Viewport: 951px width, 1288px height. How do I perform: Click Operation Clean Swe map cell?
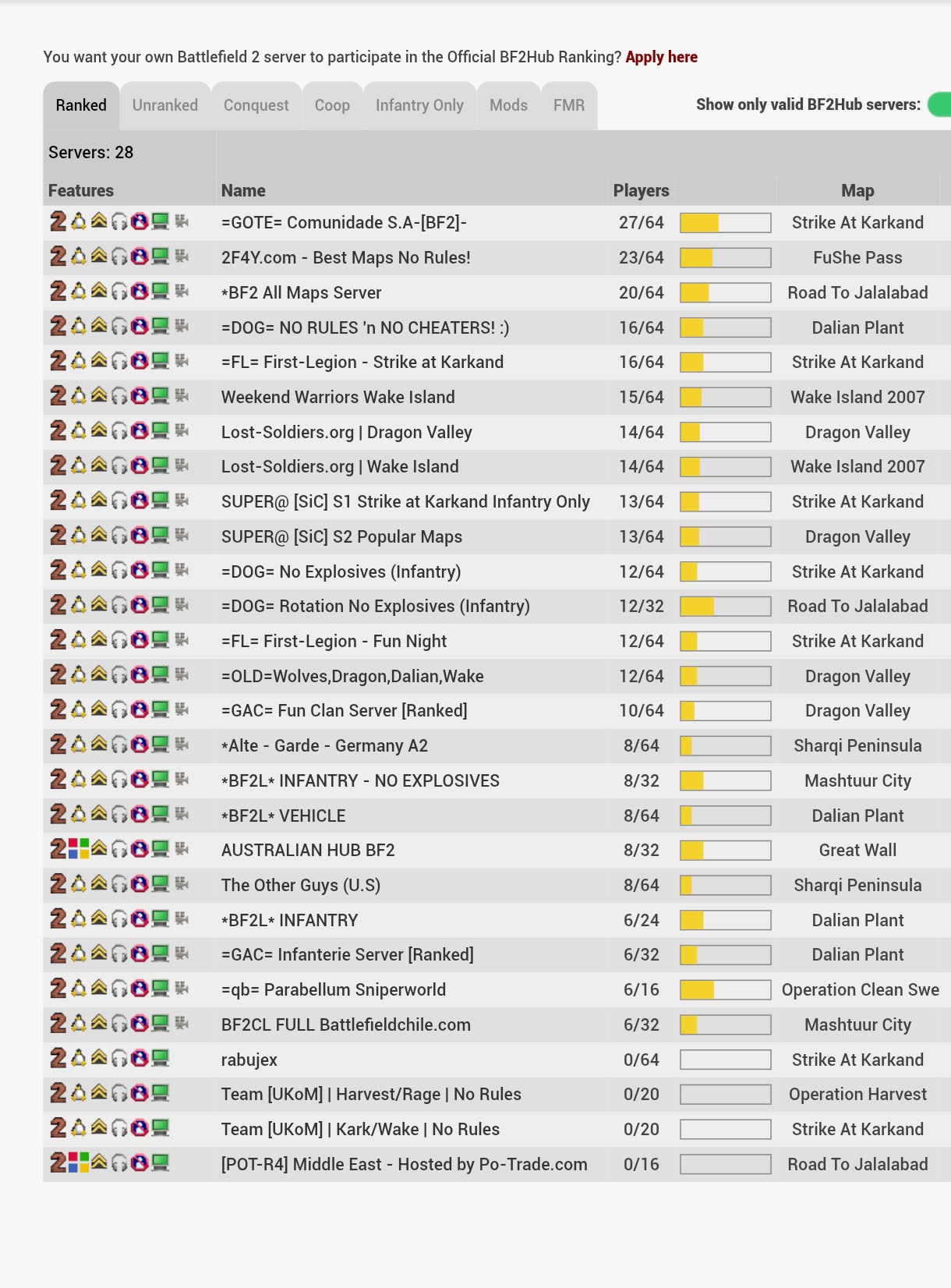click(861, 989)
